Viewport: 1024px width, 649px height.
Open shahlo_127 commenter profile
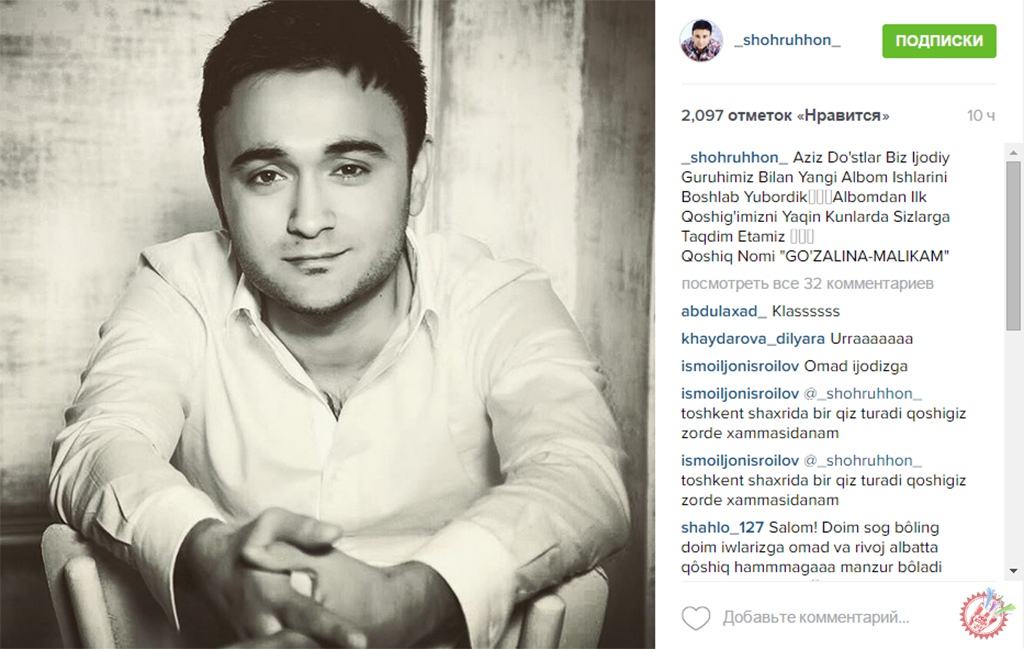click(722, 528)
